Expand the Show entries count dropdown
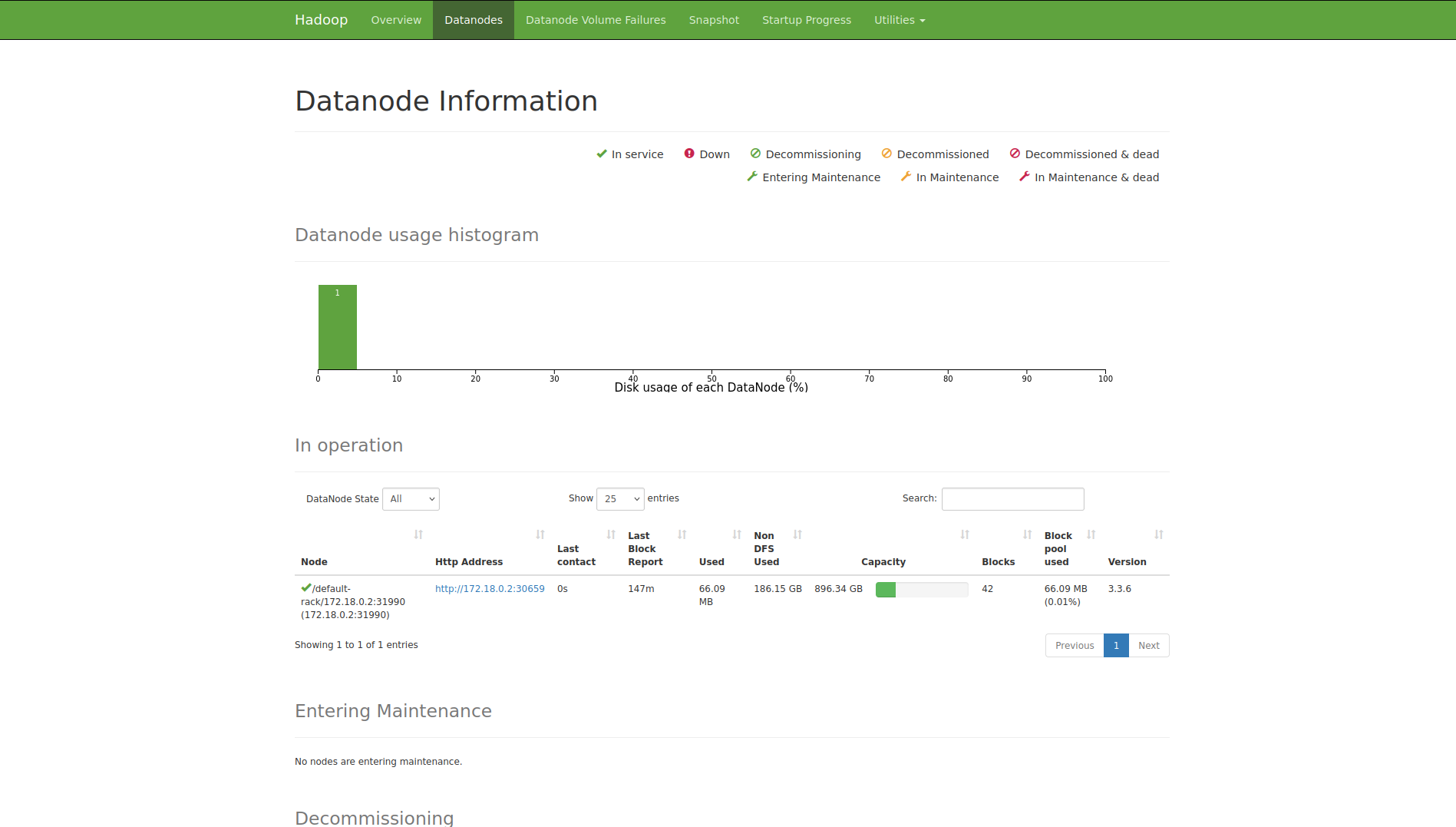This screenshot has width=1456, height=827. (x=620, y=499)
